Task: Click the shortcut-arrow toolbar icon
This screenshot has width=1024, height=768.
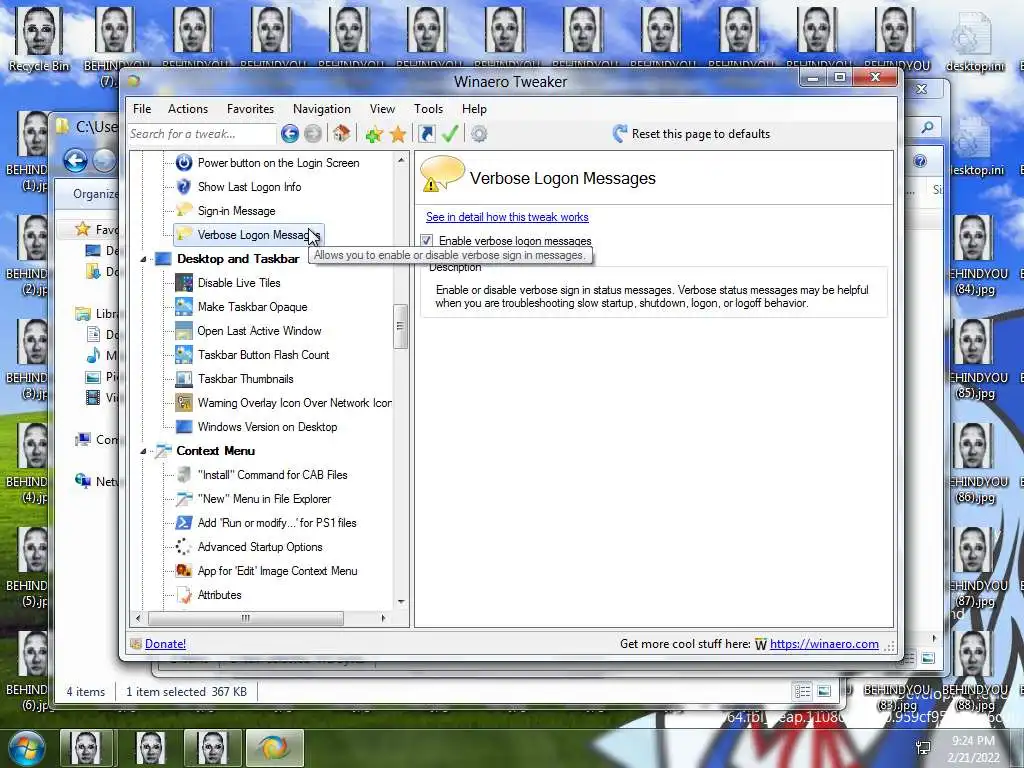Action: [426, 134]
